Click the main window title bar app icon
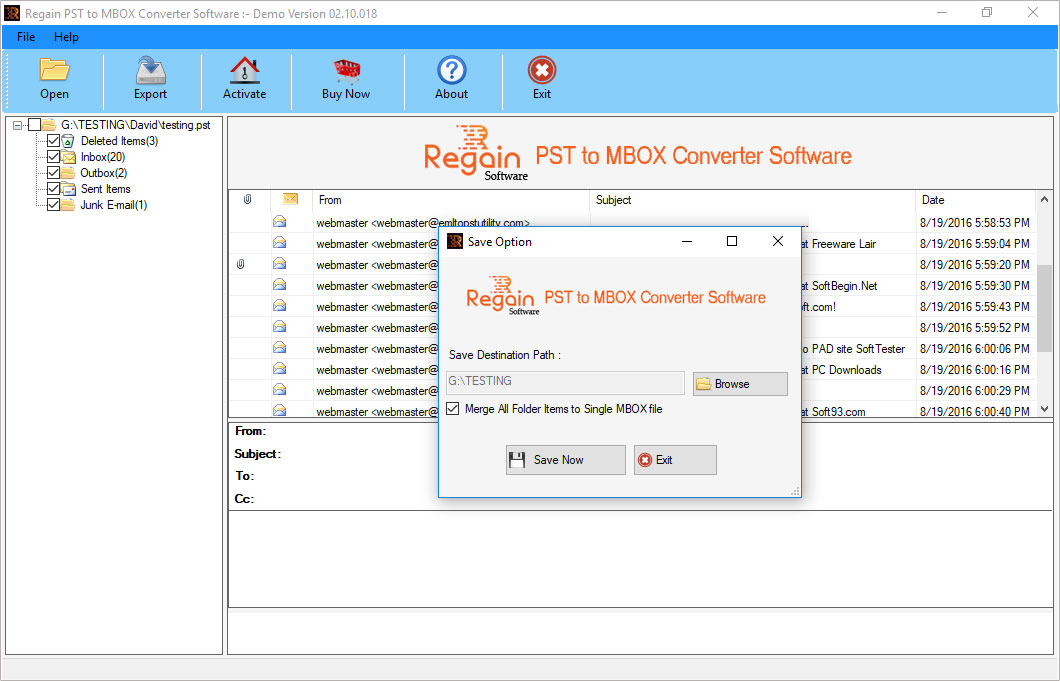This screenshot has width=1060, height=681. tap(12, 13)
